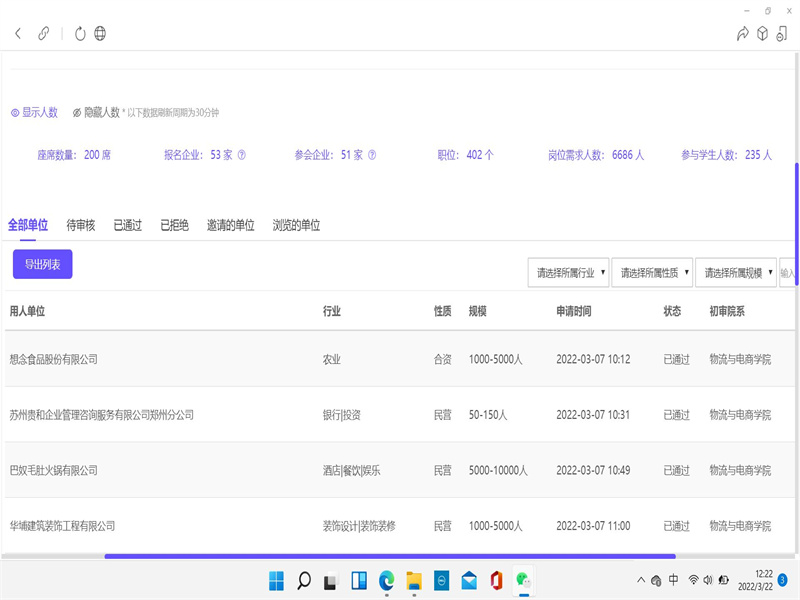
Task: Click the horizontal scrollbar under the table
Action: click(x=390, y=556)
